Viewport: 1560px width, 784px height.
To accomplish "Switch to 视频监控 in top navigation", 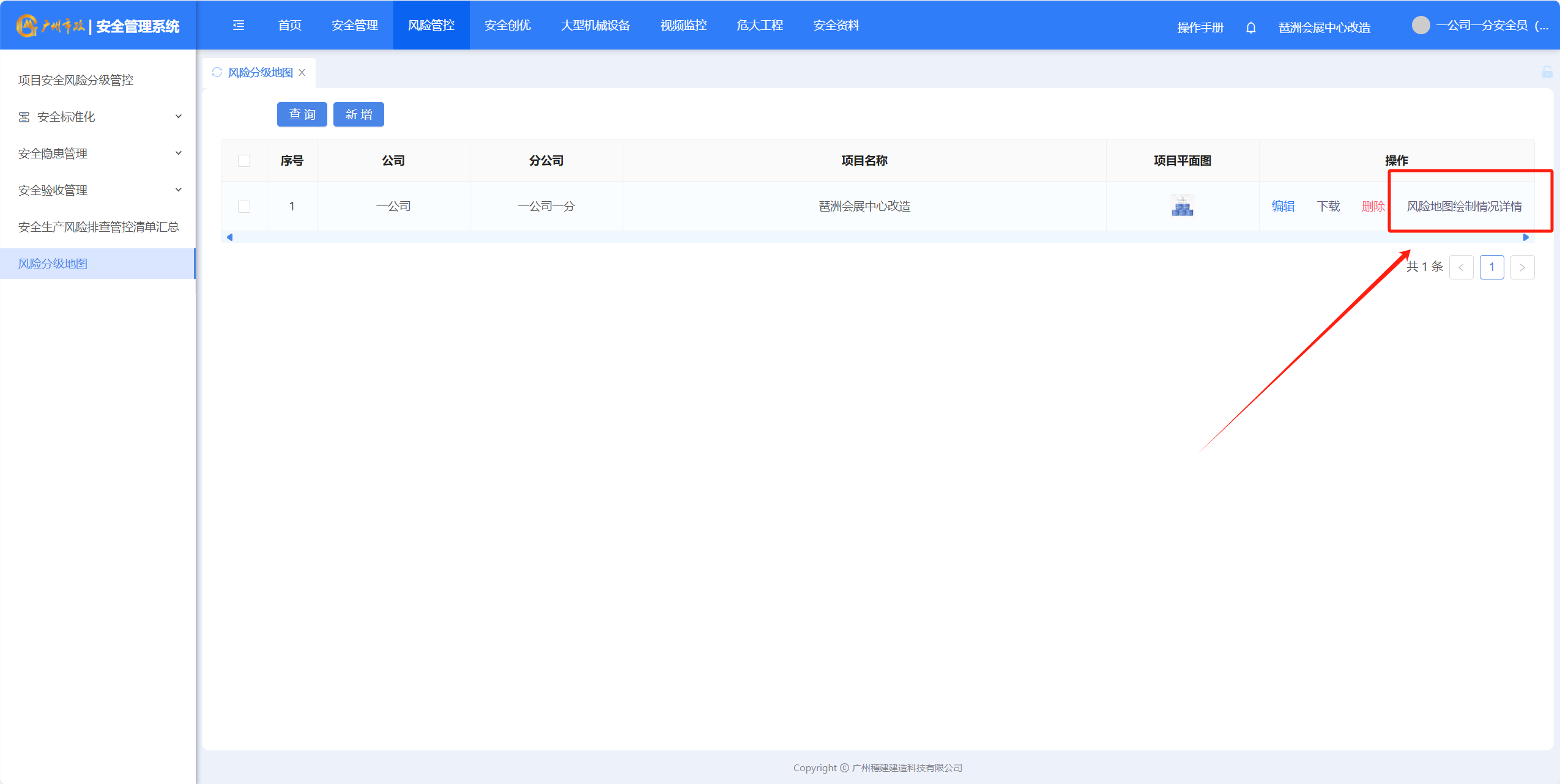I will (x=683, y=25).
